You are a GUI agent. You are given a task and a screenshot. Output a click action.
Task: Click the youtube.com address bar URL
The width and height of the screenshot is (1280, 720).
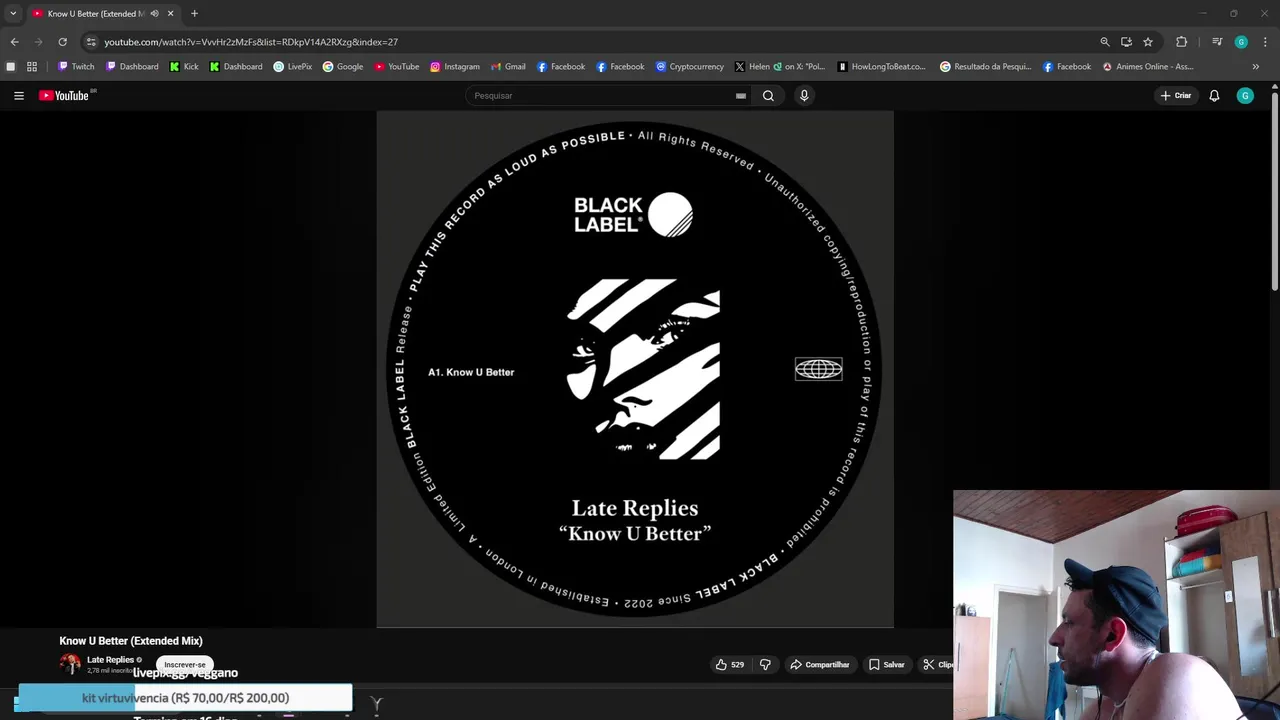click(251, 42)
